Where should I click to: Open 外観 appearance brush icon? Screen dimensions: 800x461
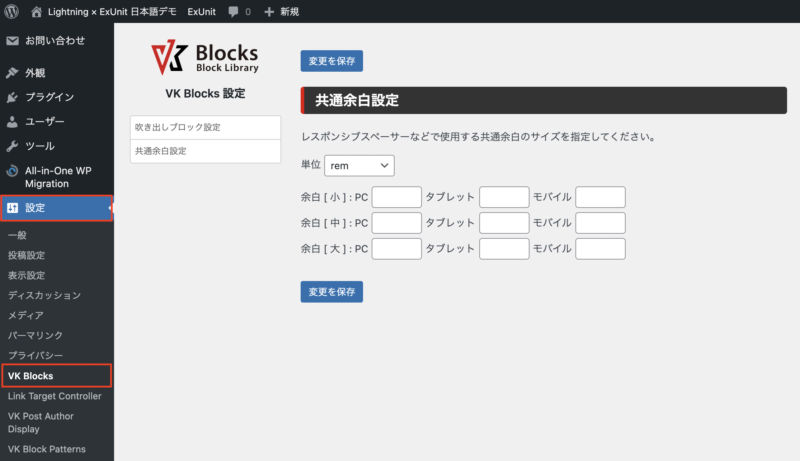coord(13,73)
